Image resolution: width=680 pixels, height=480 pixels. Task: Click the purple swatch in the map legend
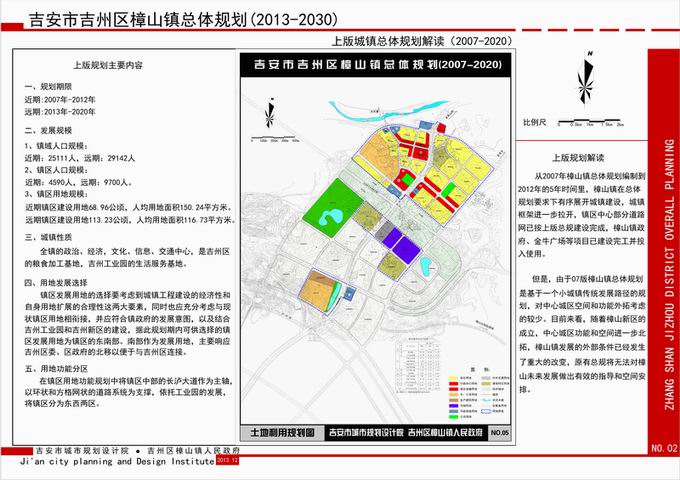point(453,405)
